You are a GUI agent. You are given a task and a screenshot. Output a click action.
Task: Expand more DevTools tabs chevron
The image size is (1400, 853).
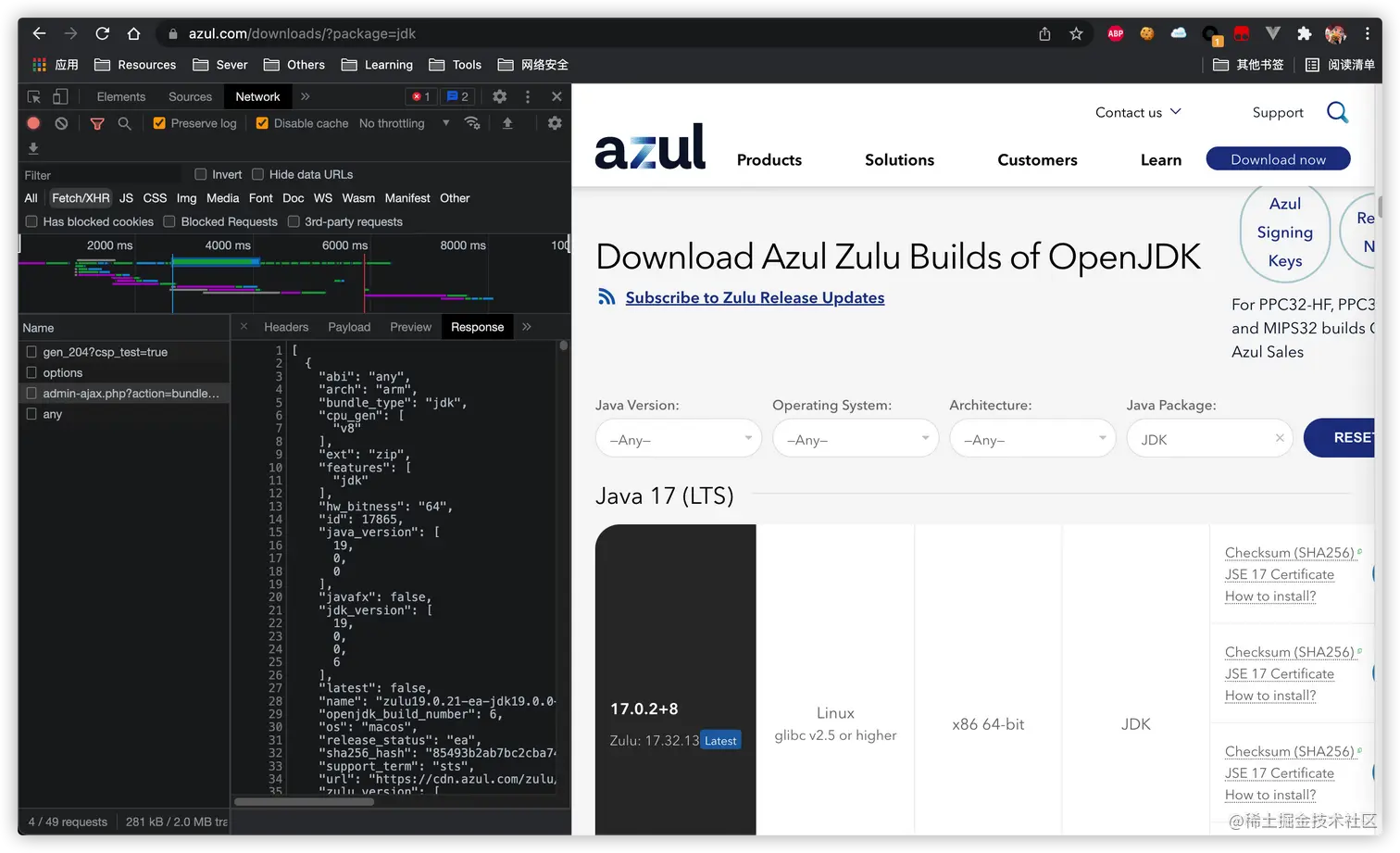(x=305, y=96)
